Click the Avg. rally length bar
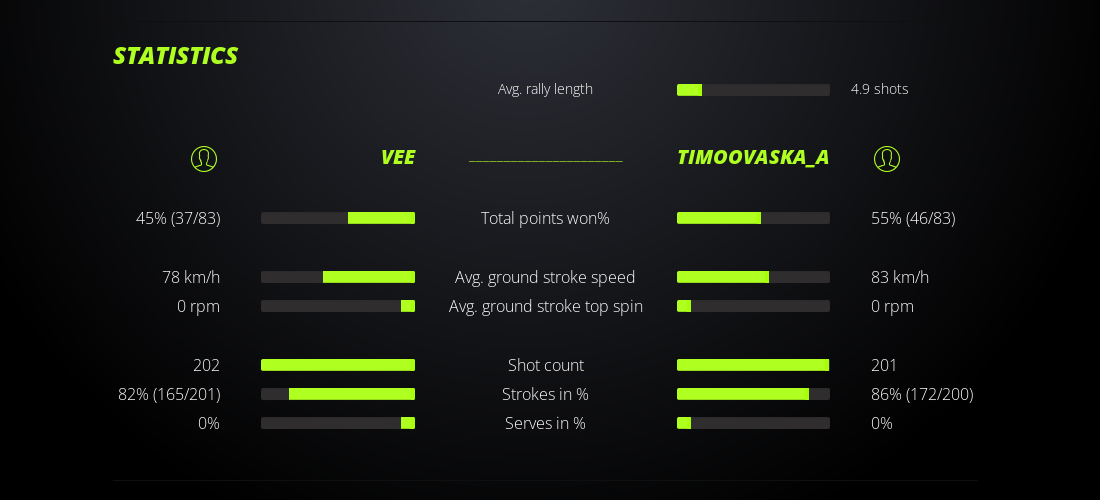 click(753, 90)
